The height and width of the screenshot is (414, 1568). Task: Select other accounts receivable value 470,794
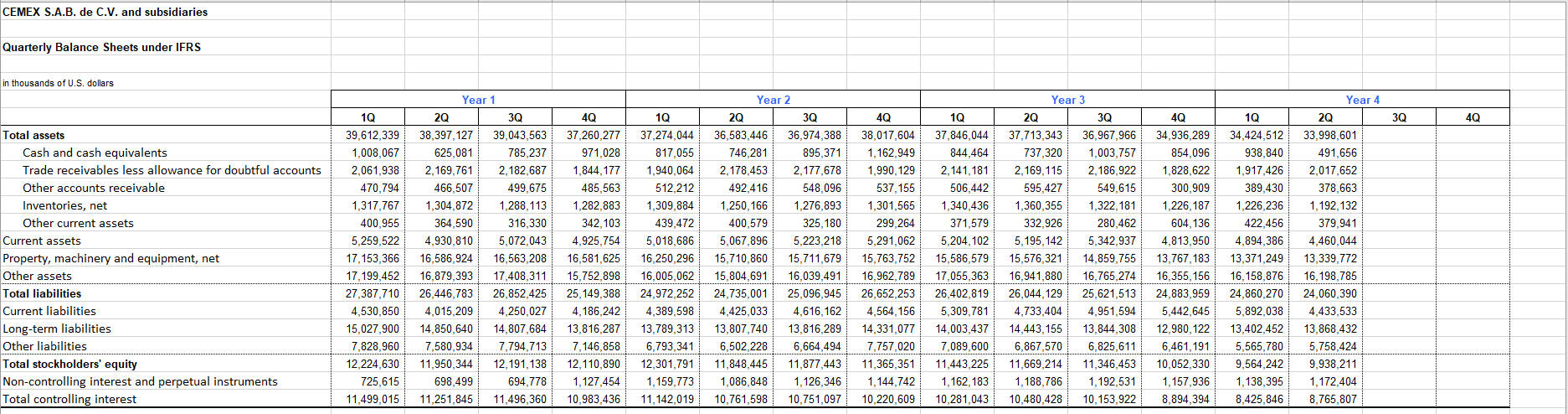pyautogui.click(x=379, y=188)
